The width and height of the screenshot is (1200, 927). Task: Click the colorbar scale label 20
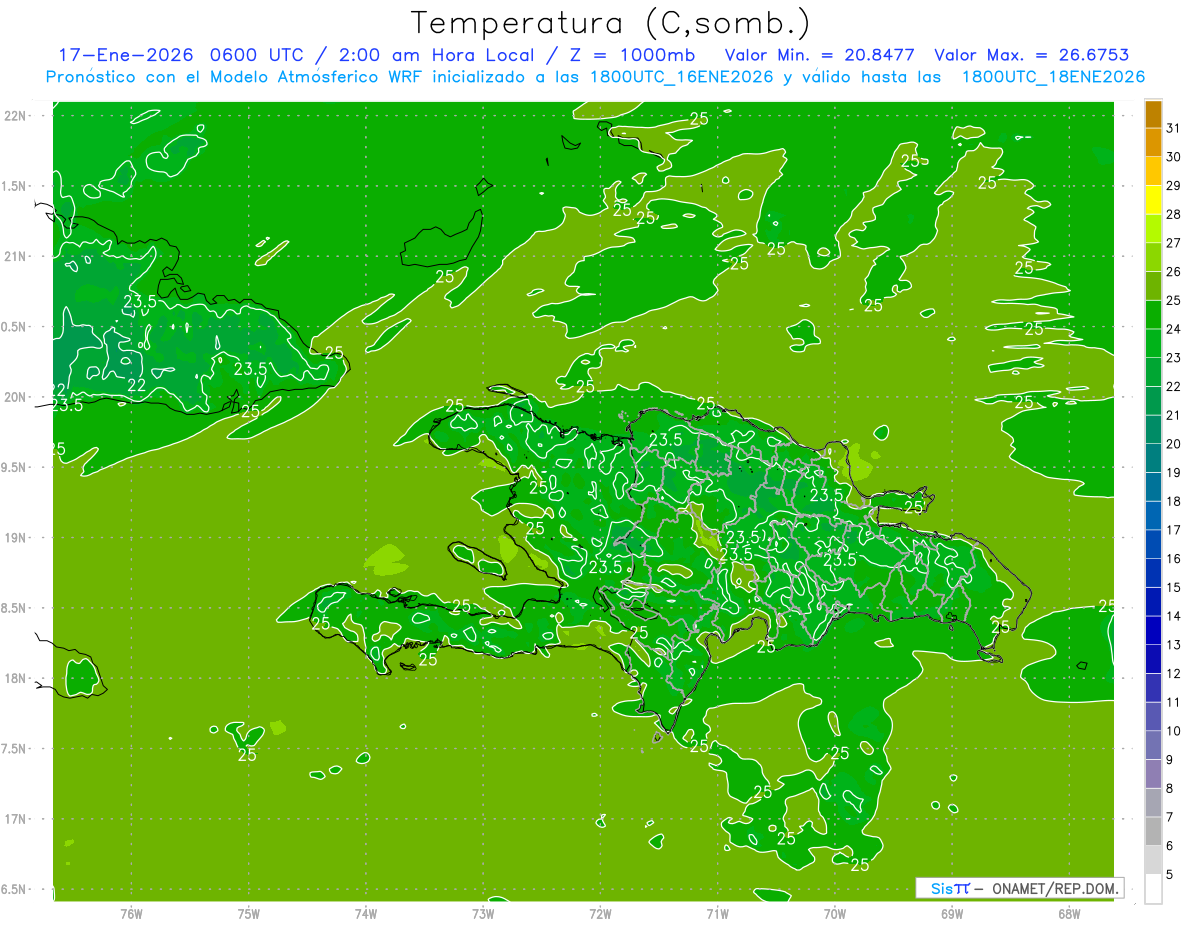point(1174,444)
